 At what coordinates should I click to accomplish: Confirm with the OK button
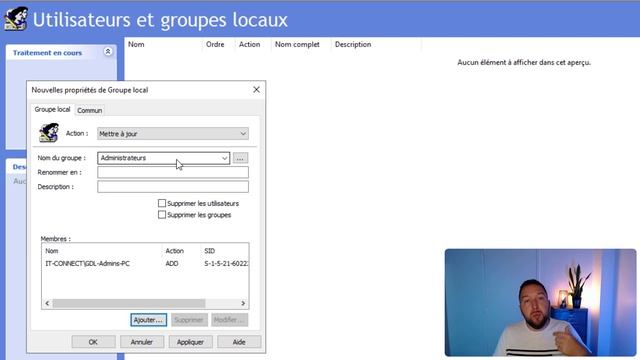(x=93, y=342)
